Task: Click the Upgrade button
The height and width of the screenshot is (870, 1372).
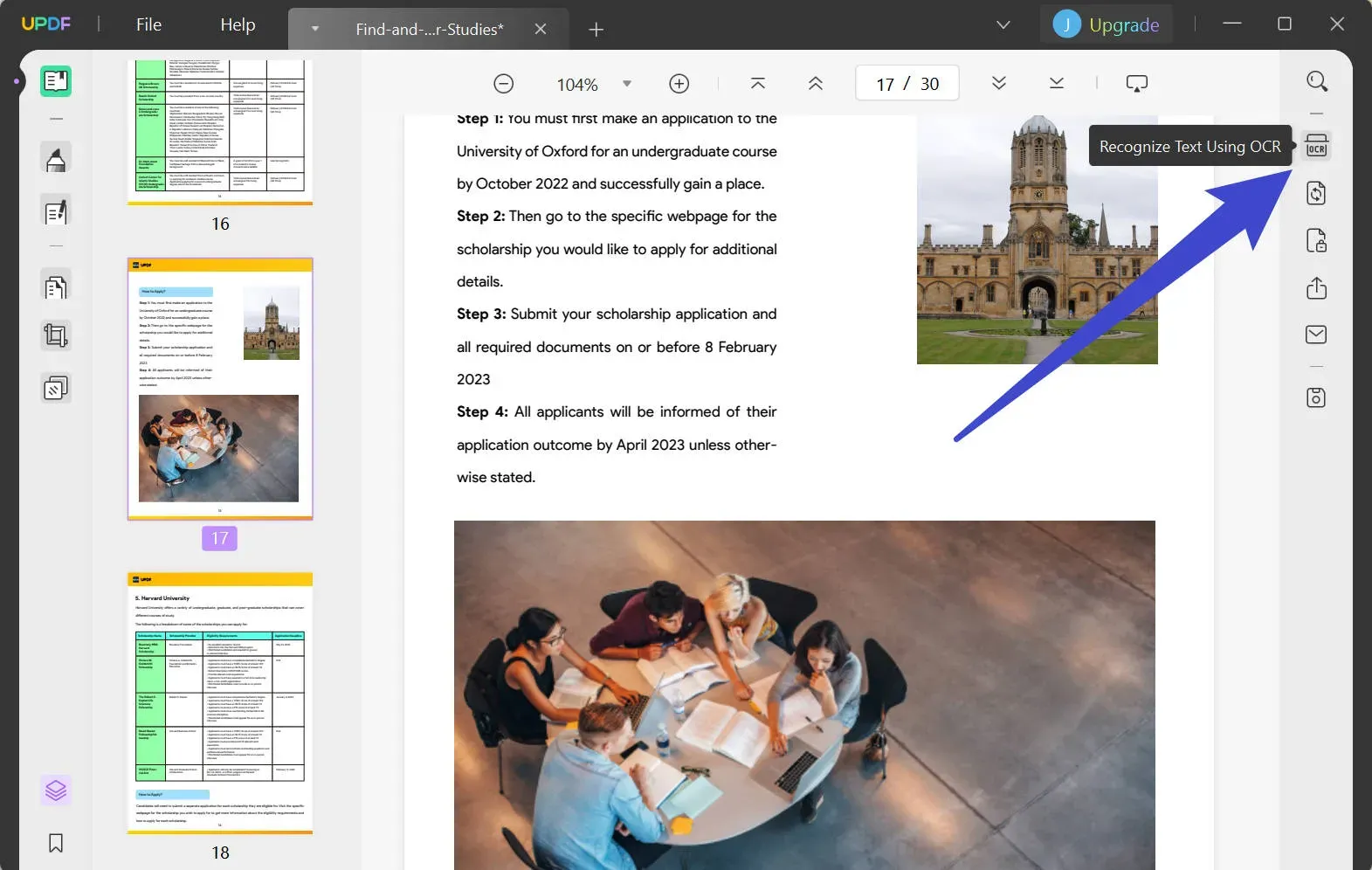Action: [x=1107, y=24]
